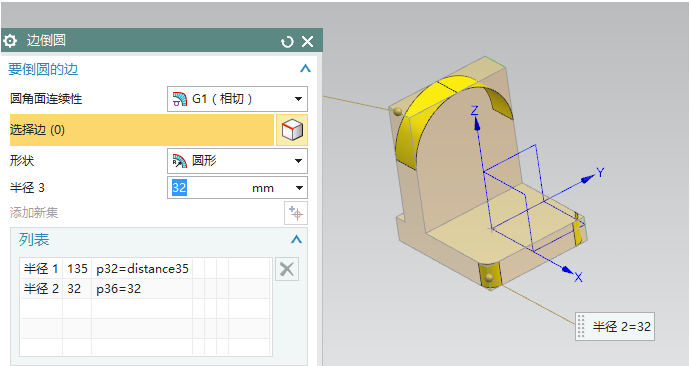Open the 形状 圆形 dropdown
The width and height of the screenshot is (690, 366).
point(237,161)
